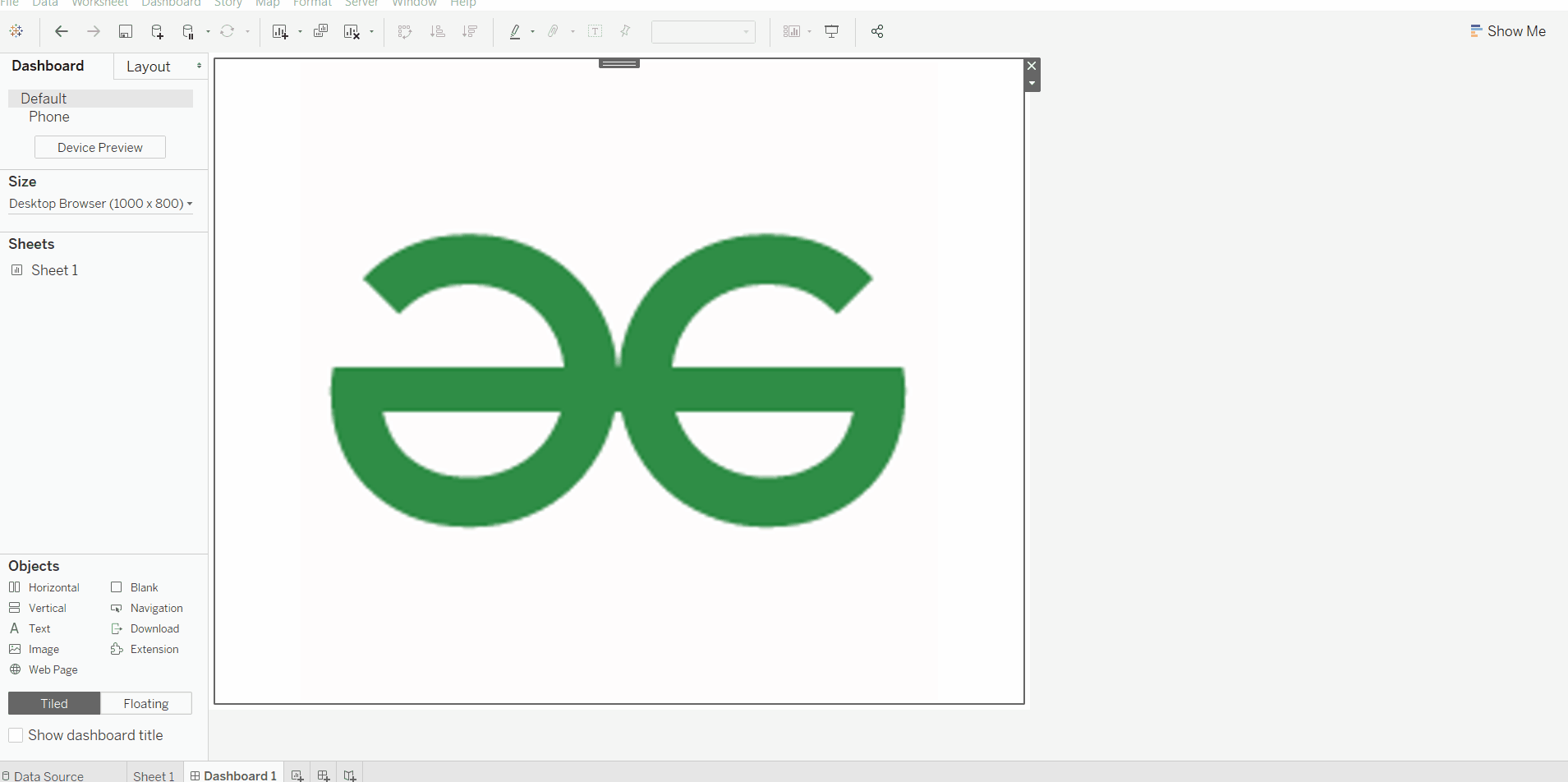The image size is (1568, 782).
Task: Click the Group members paperclip icon
Action: 554,31
